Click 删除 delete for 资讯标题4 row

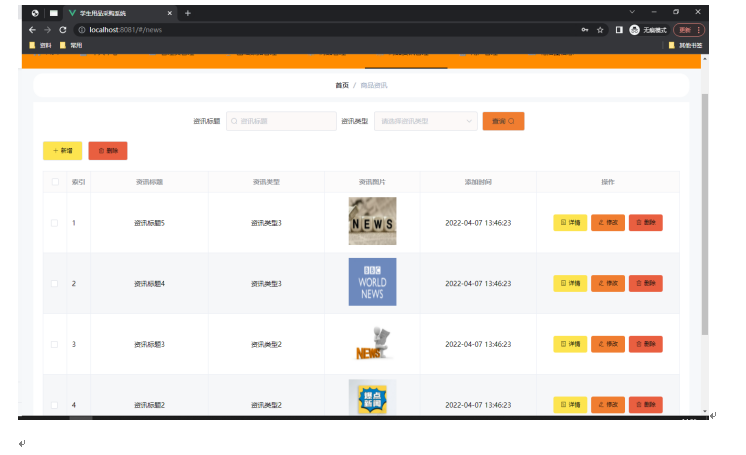coord(646,283)
